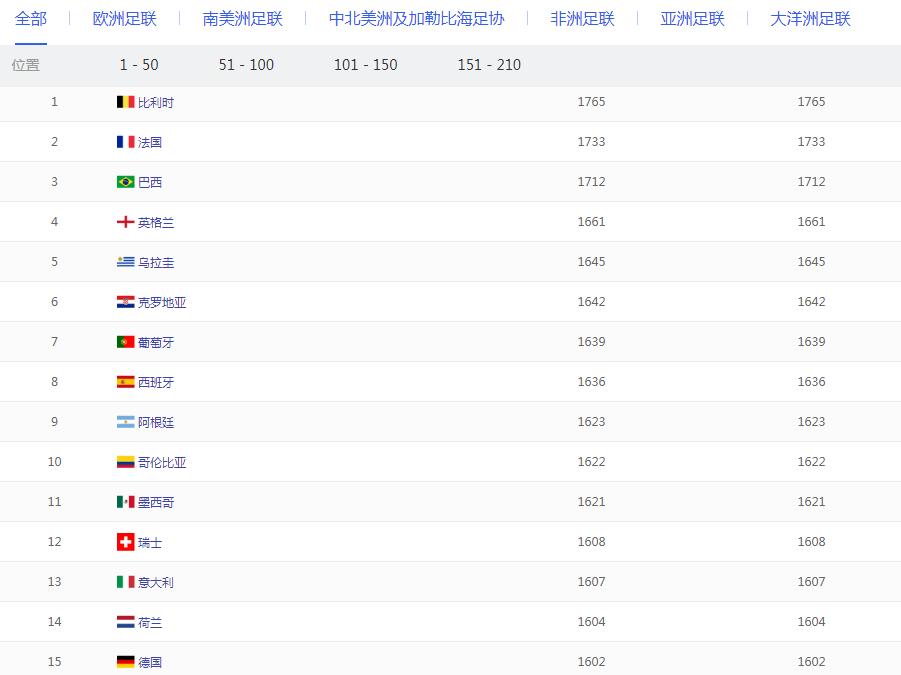Show ranking positions 151 - 210

(489, 65)
